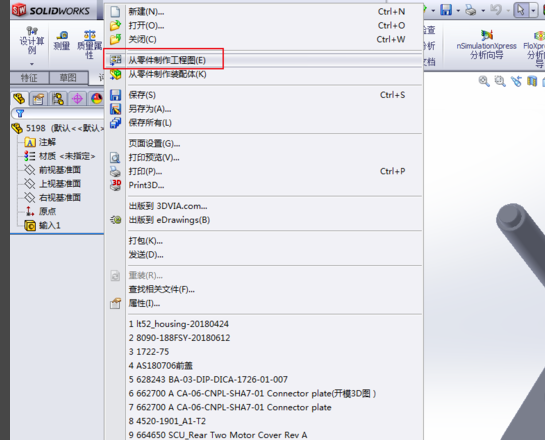Open the FeatureManager design tree tab
Viewport: 545px width, 440px height.
(19, 99)
